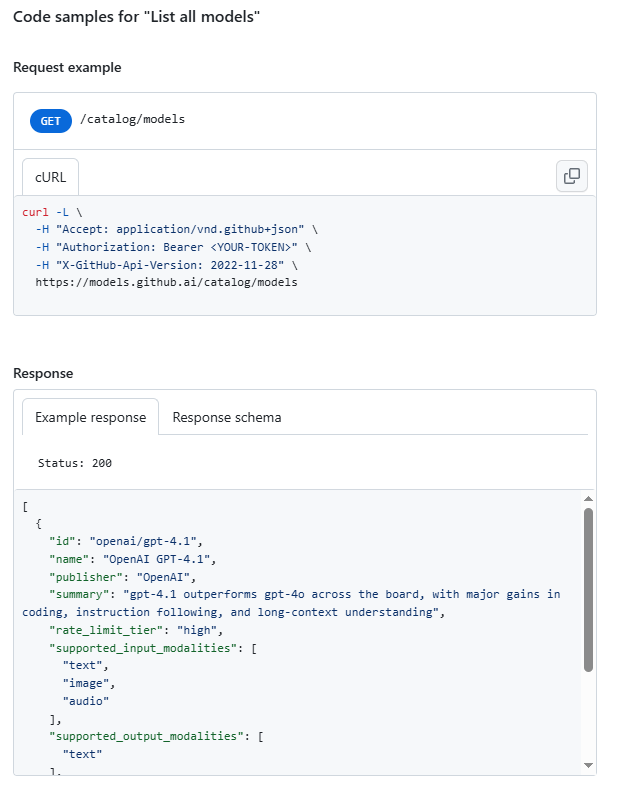Image resolution: width=630 pixels, height=788 pixels.
Task: Click the Request example heading
Action: pos(67,67)
